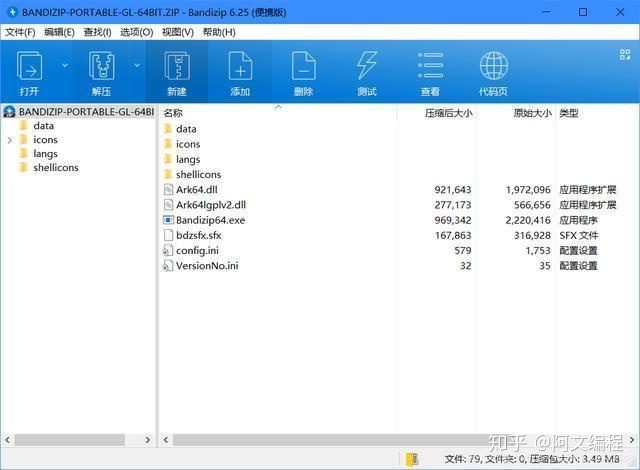Screen dimensions: 640x470
Task: Select the shellicons folder in the tree
Action: 56,168
